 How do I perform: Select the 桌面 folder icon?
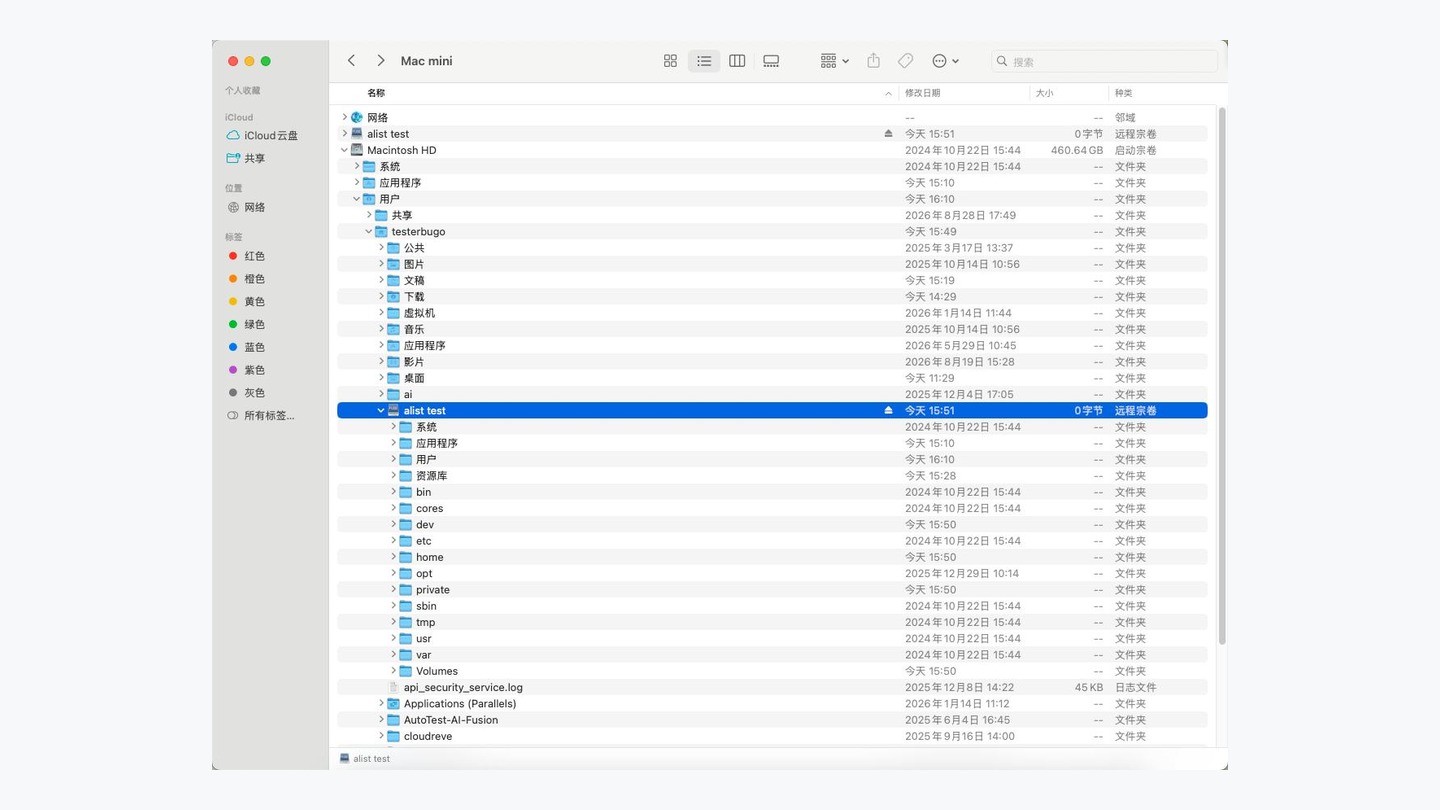tap(394, 378)
